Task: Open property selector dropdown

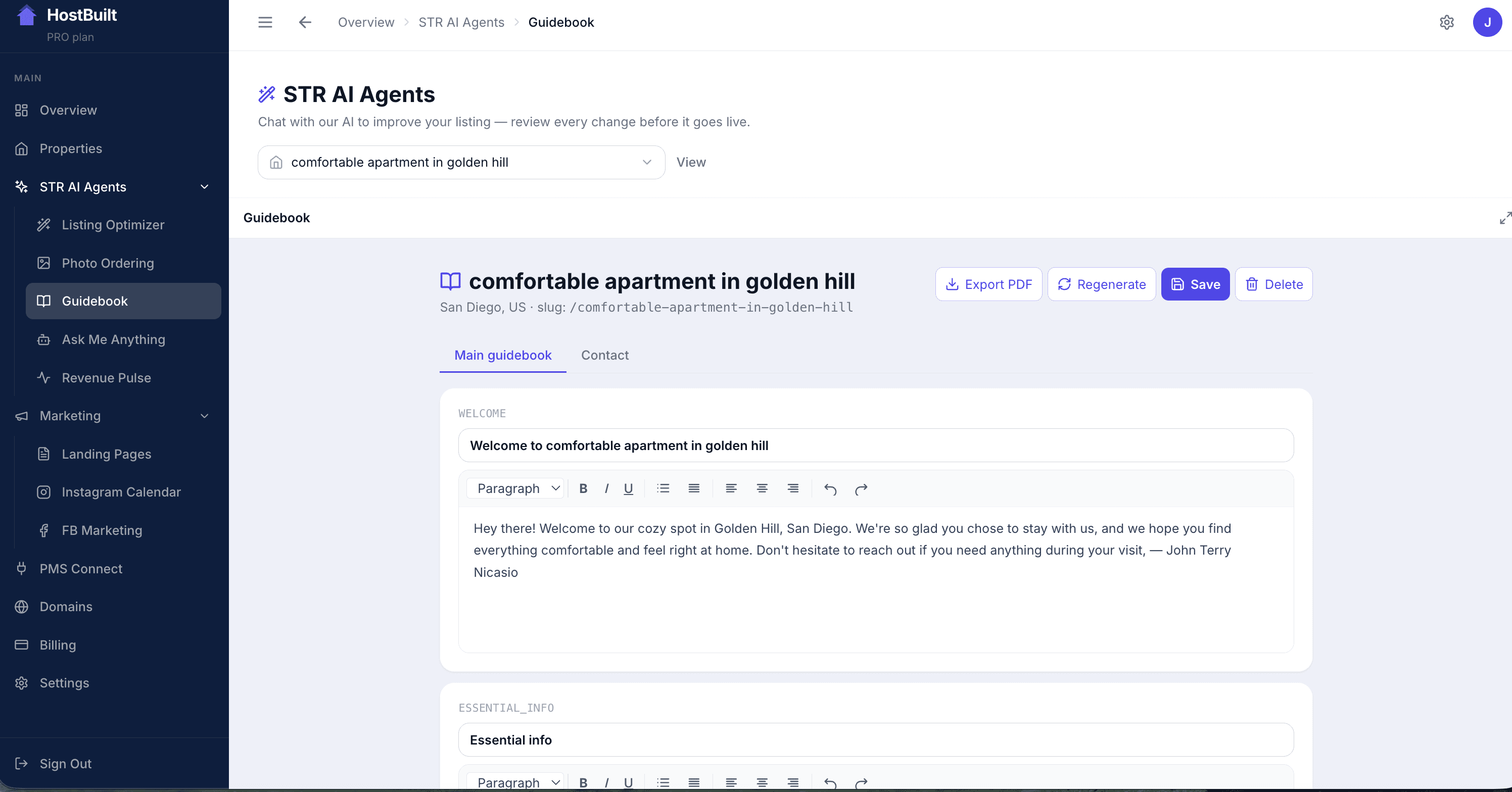Action: click(x=461, y=162)
